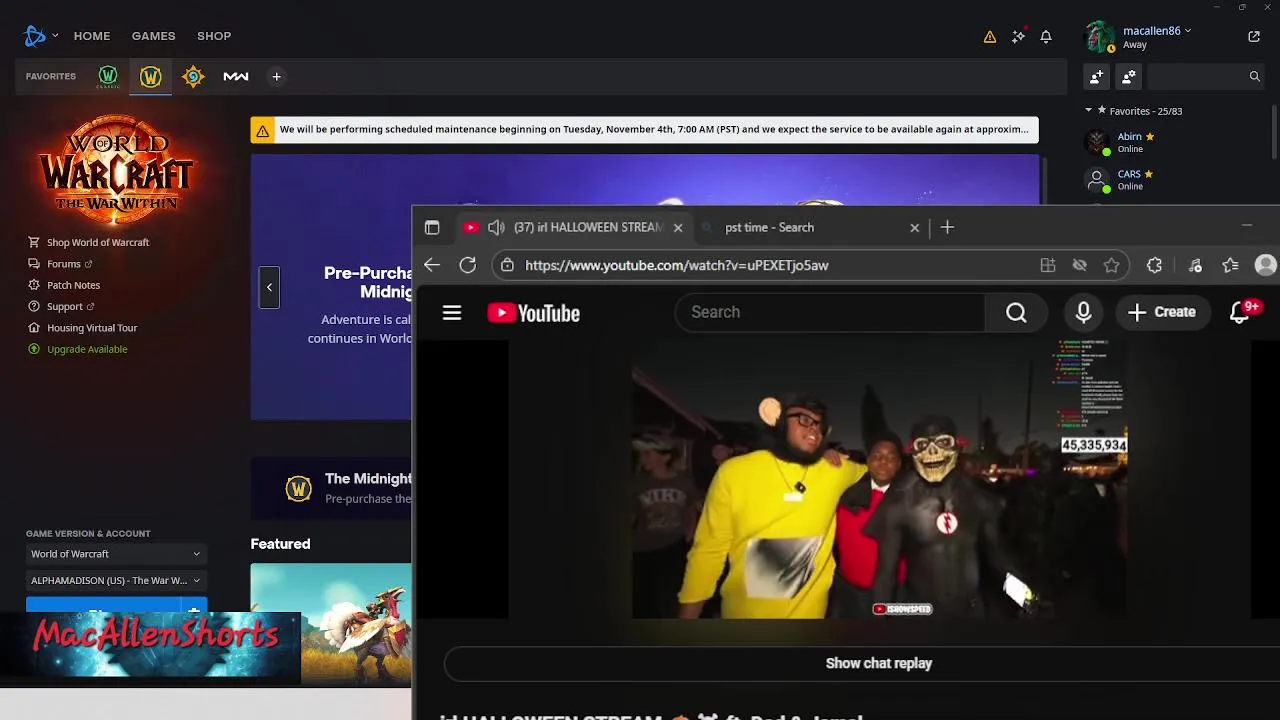Select WoW Classic in the favorites bar
1280x720 pixels.
(108, 76)
